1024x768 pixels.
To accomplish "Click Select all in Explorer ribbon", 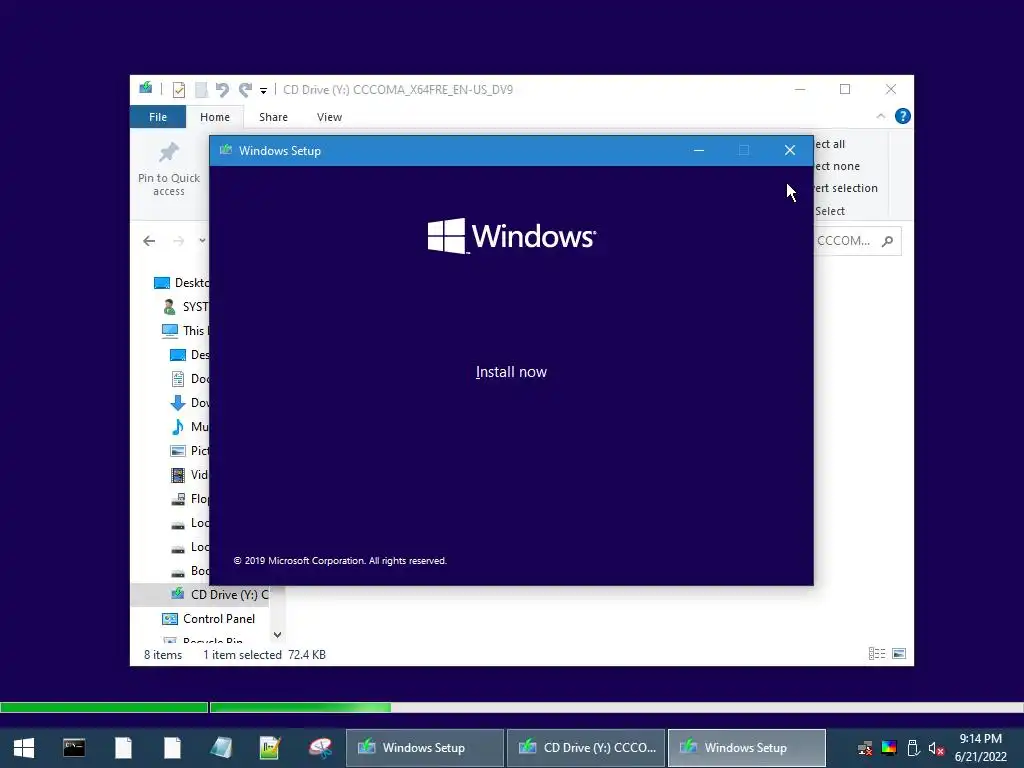I will (x=829, y=144).
